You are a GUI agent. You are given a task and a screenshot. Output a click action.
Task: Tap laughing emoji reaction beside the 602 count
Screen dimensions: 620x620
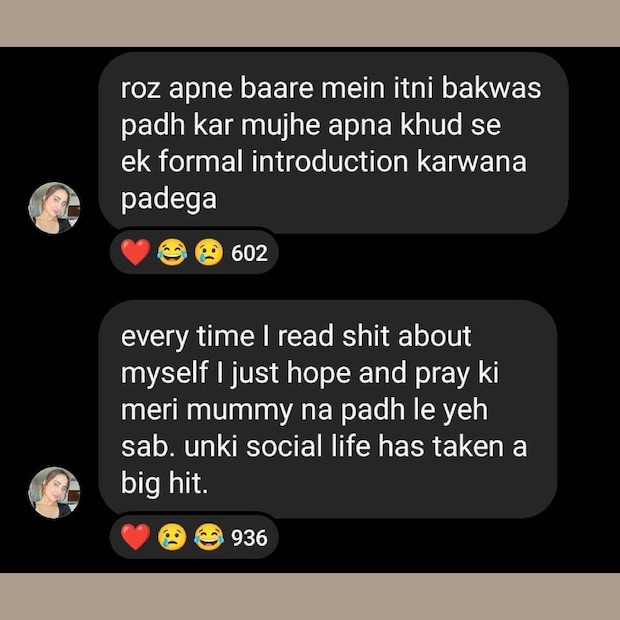[x=172, y=252]
